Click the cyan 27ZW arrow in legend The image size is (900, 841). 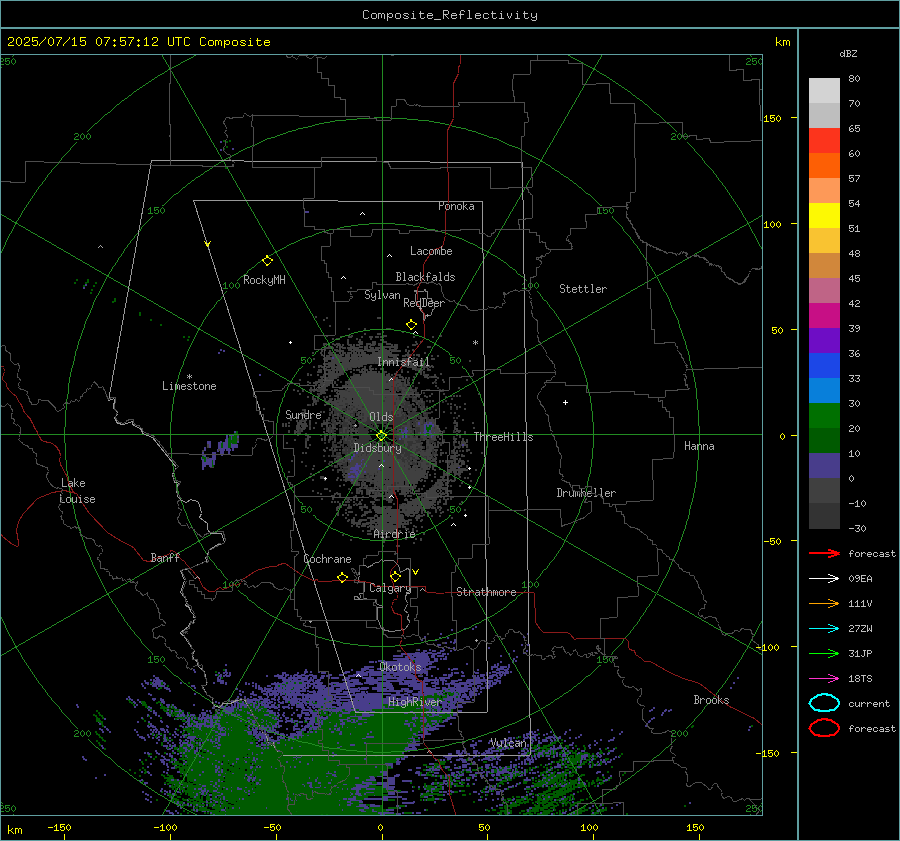[824, 629]
